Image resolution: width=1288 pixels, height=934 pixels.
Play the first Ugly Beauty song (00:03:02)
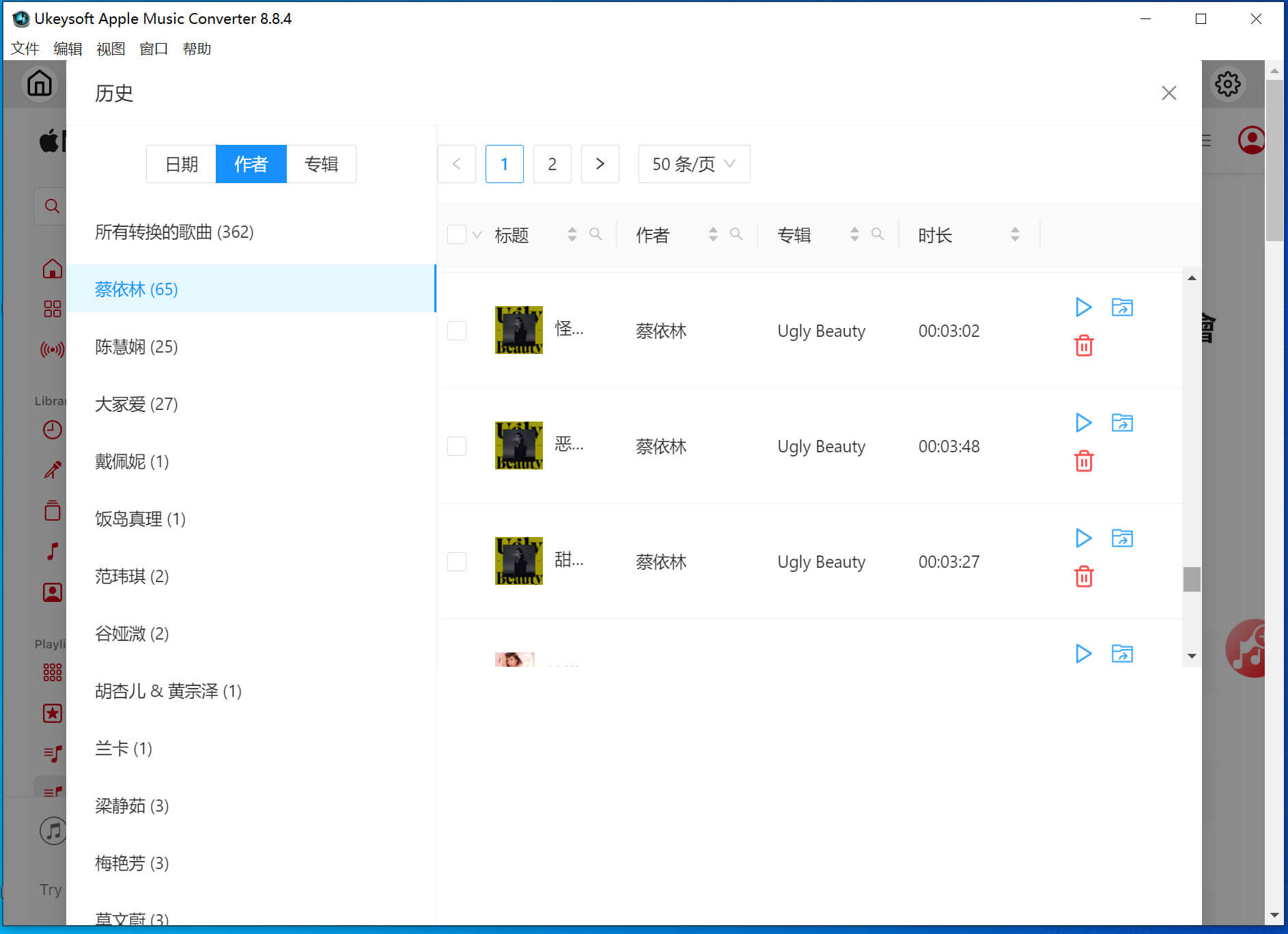click(1083, 307)
